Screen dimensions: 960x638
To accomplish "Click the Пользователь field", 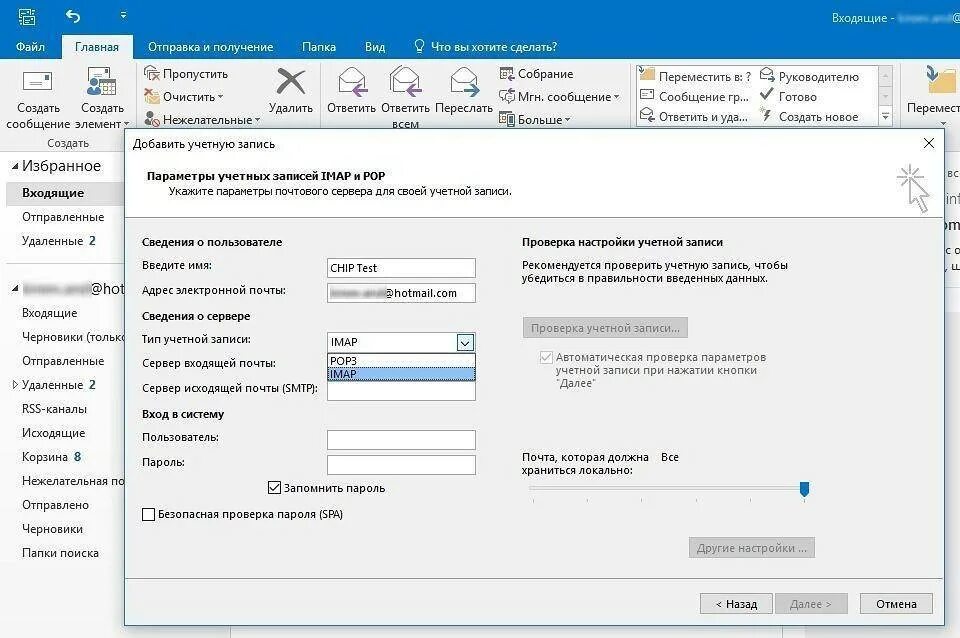I will click(x=401, y=440).
